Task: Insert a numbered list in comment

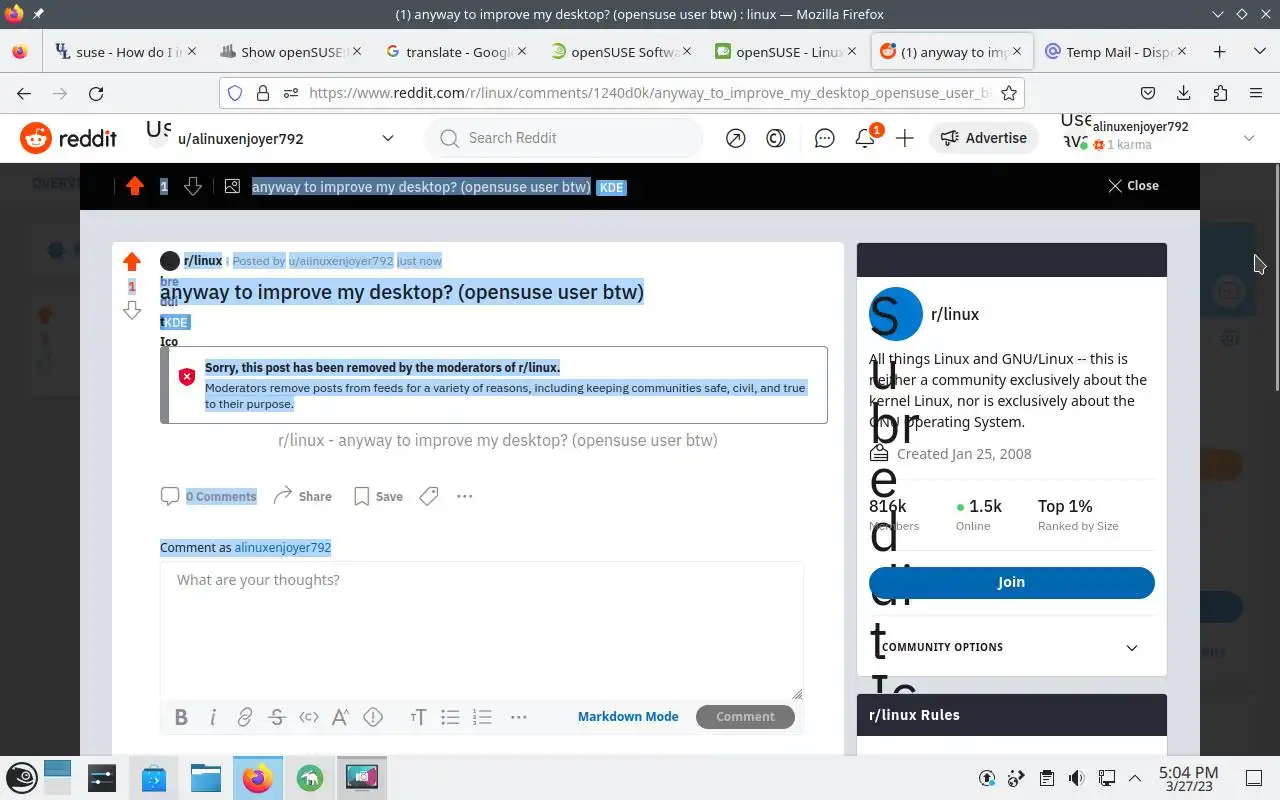Action: pyautogui.click(x=482, y=717)
